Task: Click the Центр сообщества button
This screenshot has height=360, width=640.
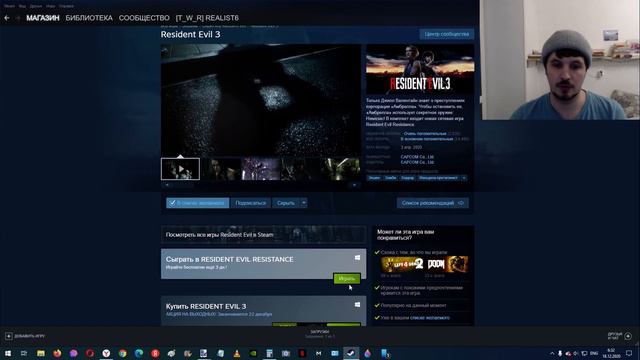Action: click(x=447, y=34)
